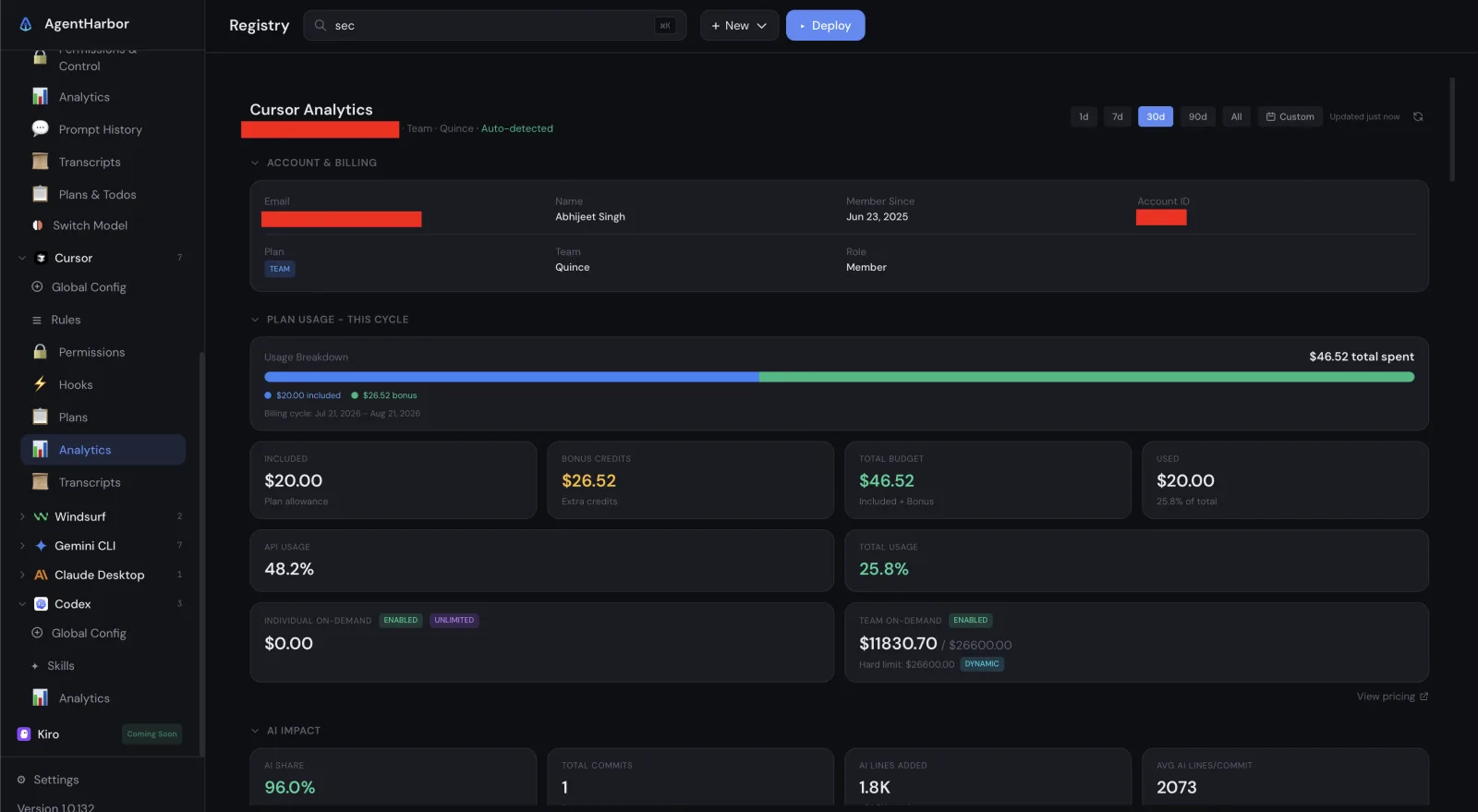
Task: Click the Bonus Credits $26.52 value
Action: (589, 480)
